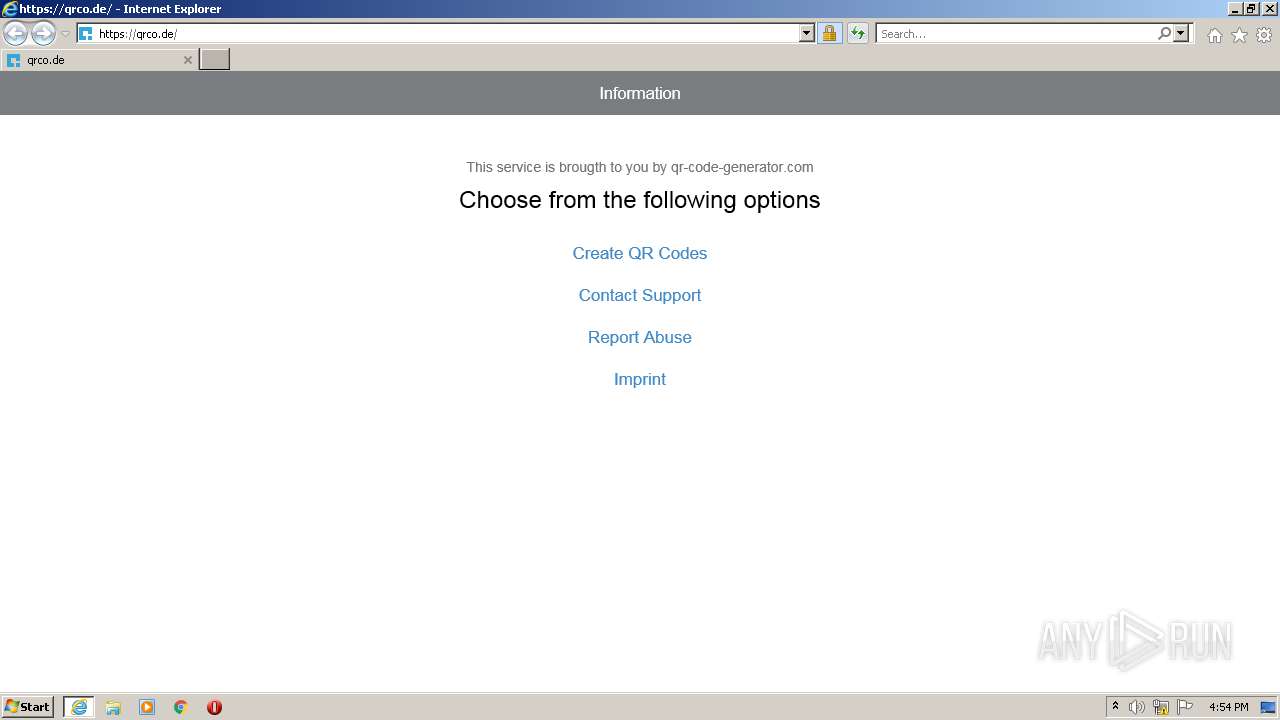Click the Search input box
Viewport: 1280px width, 720px height.
tap(1015, 33)
